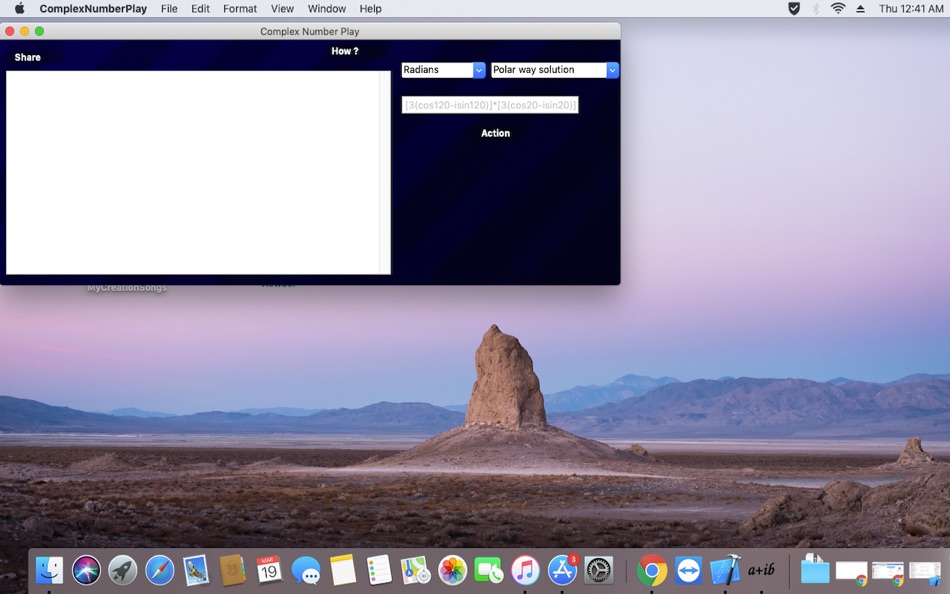
Task: Click the Complex Number Play window title
Action: pos(310,32)
